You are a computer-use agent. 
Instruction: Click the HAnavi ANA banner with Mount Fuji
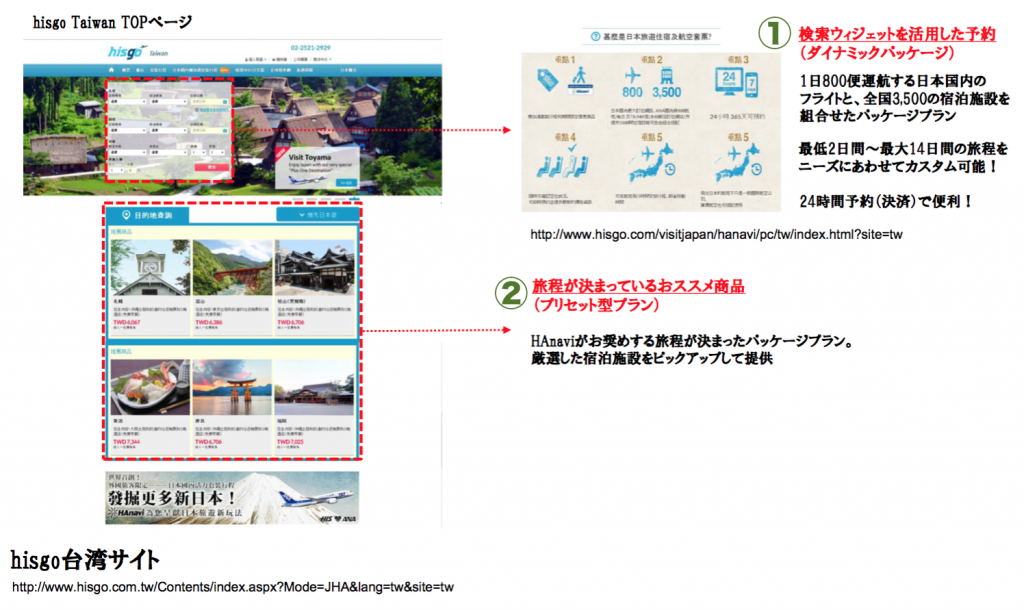pos(231,497)
